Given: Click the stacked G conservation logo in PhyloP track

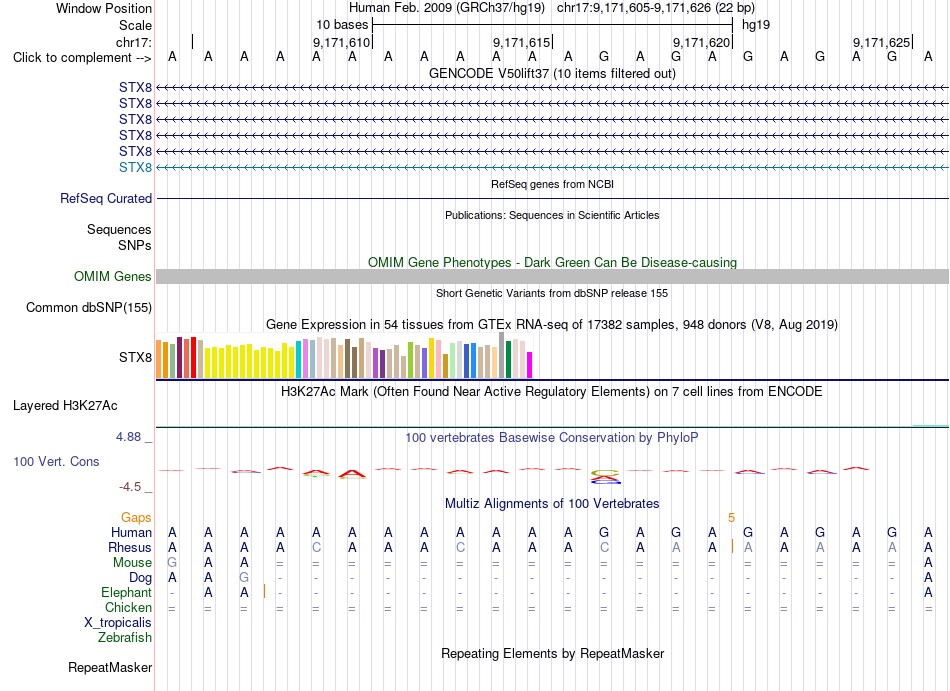Looking at the screenshot, I should tap(605, 477).
